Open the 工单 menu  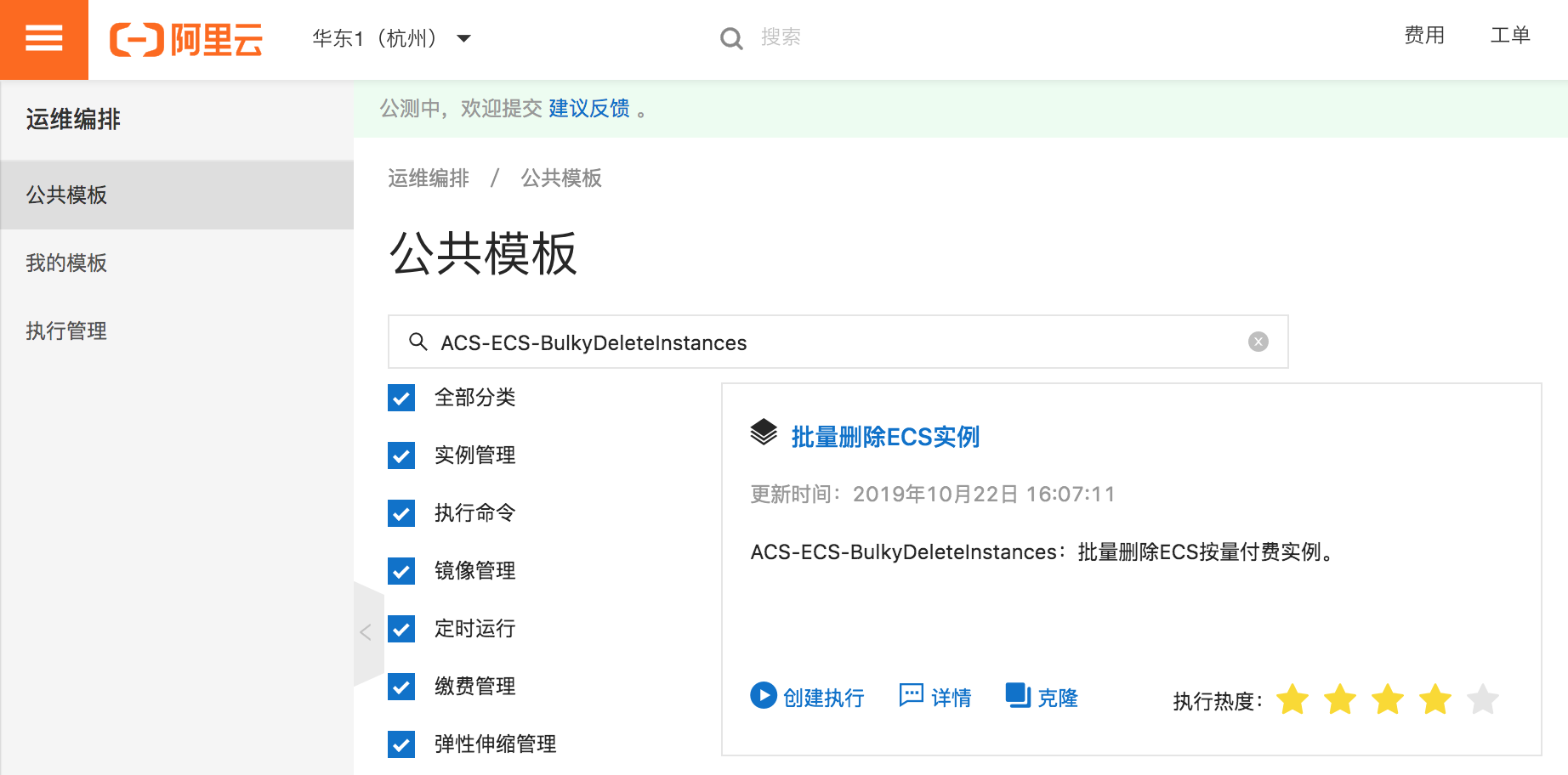1510,36
